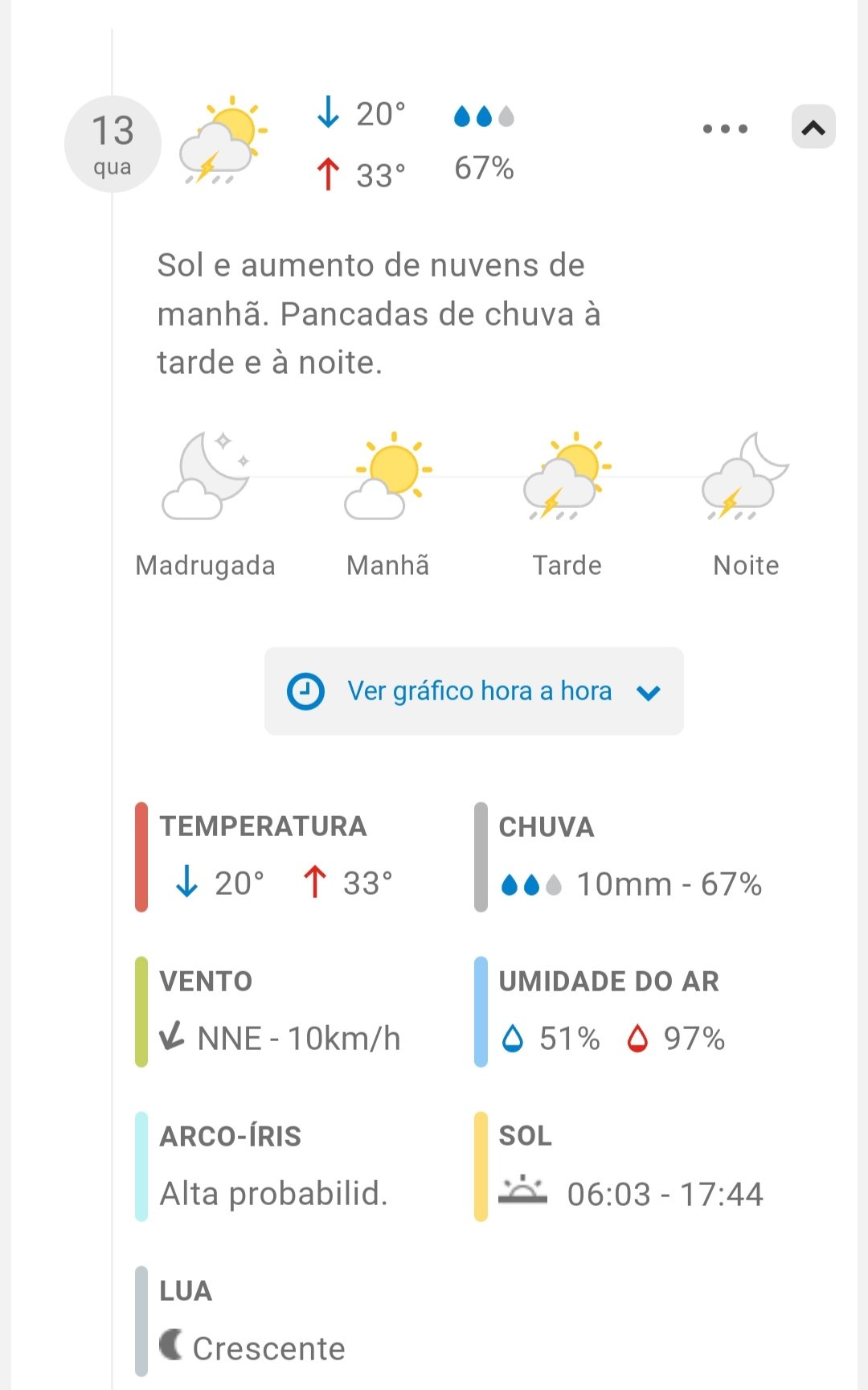Image resolution: width=868 pixels, height=1390 pixels.
Task: Click the red Temperatura color bar
Action: [x=141, y=857]
